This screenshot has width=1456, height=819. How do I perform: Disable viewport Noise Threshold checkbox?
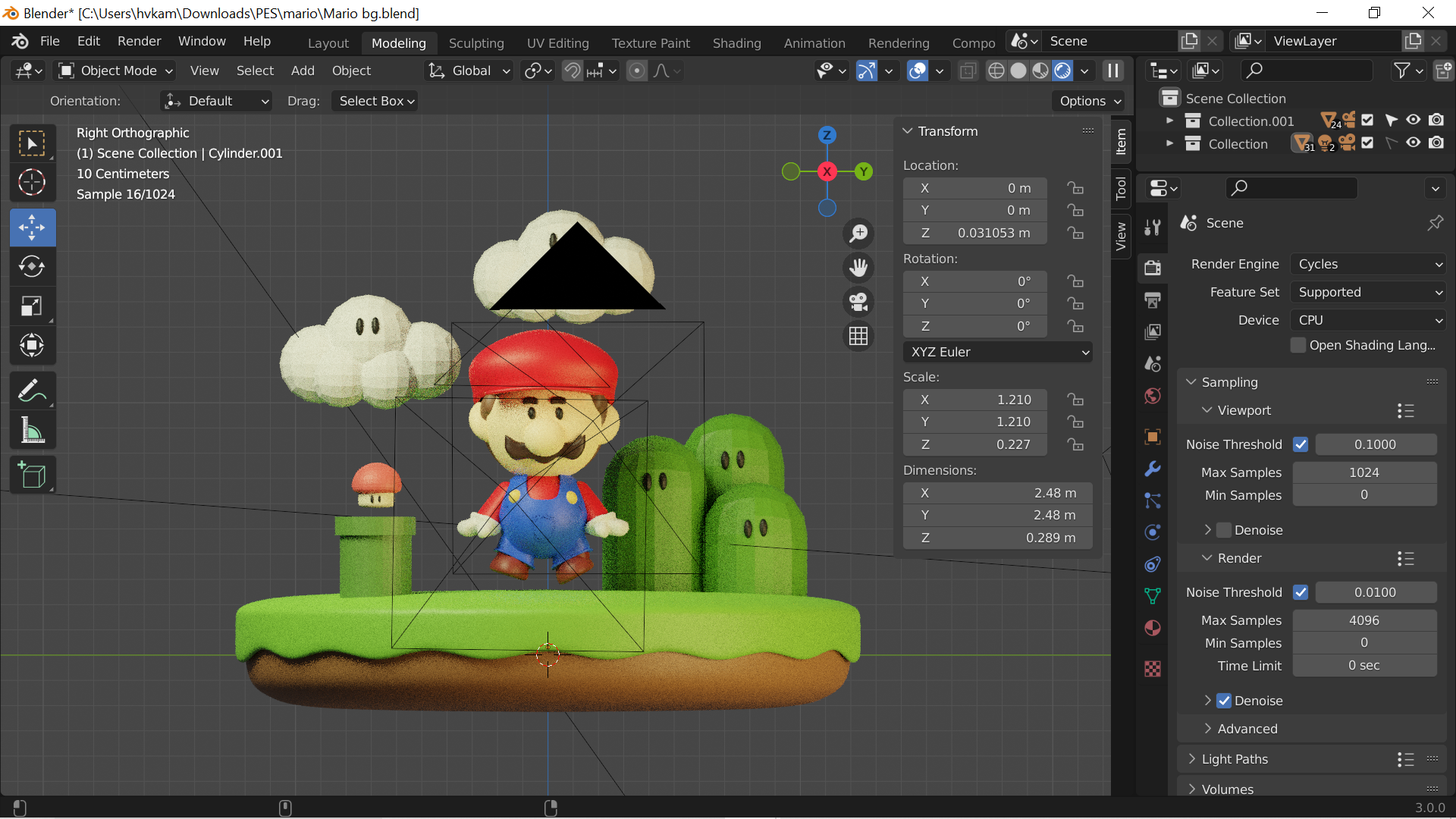click(x=1301, y=444)
